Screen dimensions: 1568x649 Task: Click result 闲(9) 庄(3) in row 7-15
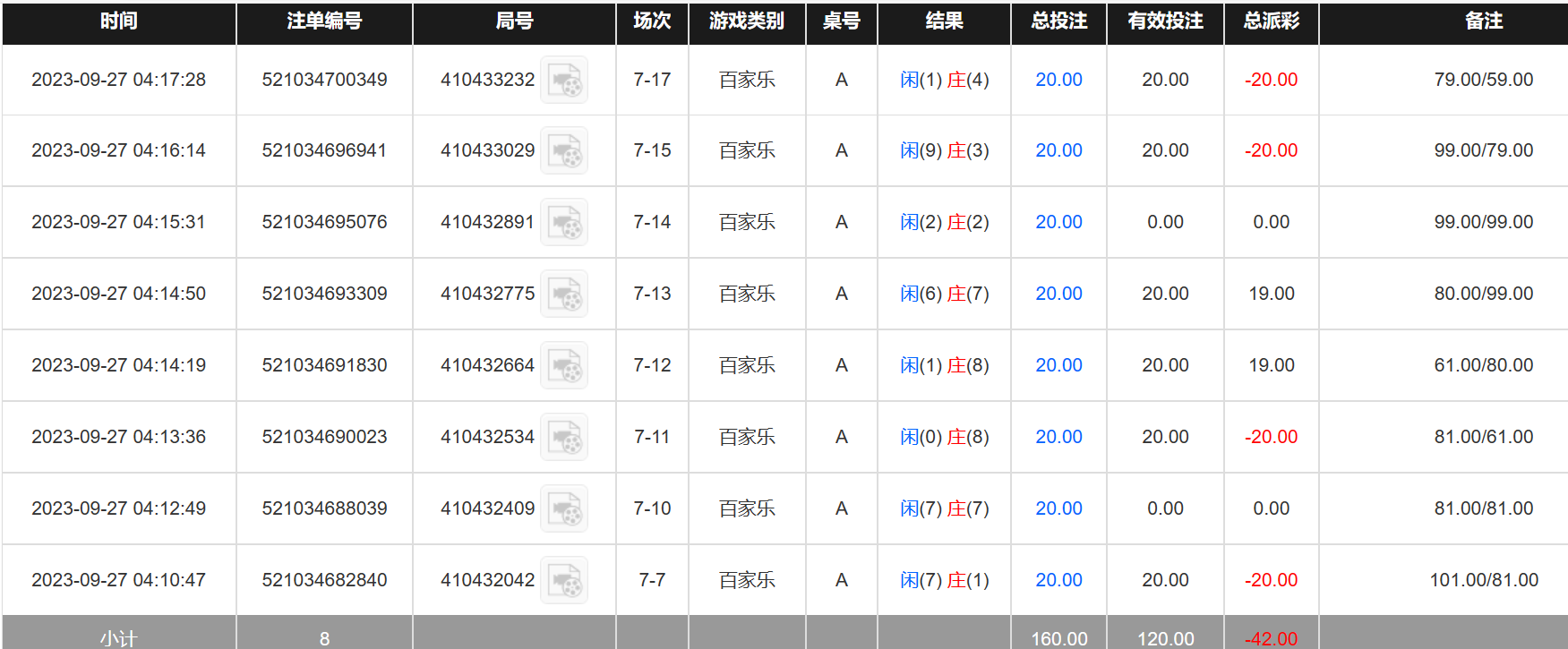click(x=944, y=150)
